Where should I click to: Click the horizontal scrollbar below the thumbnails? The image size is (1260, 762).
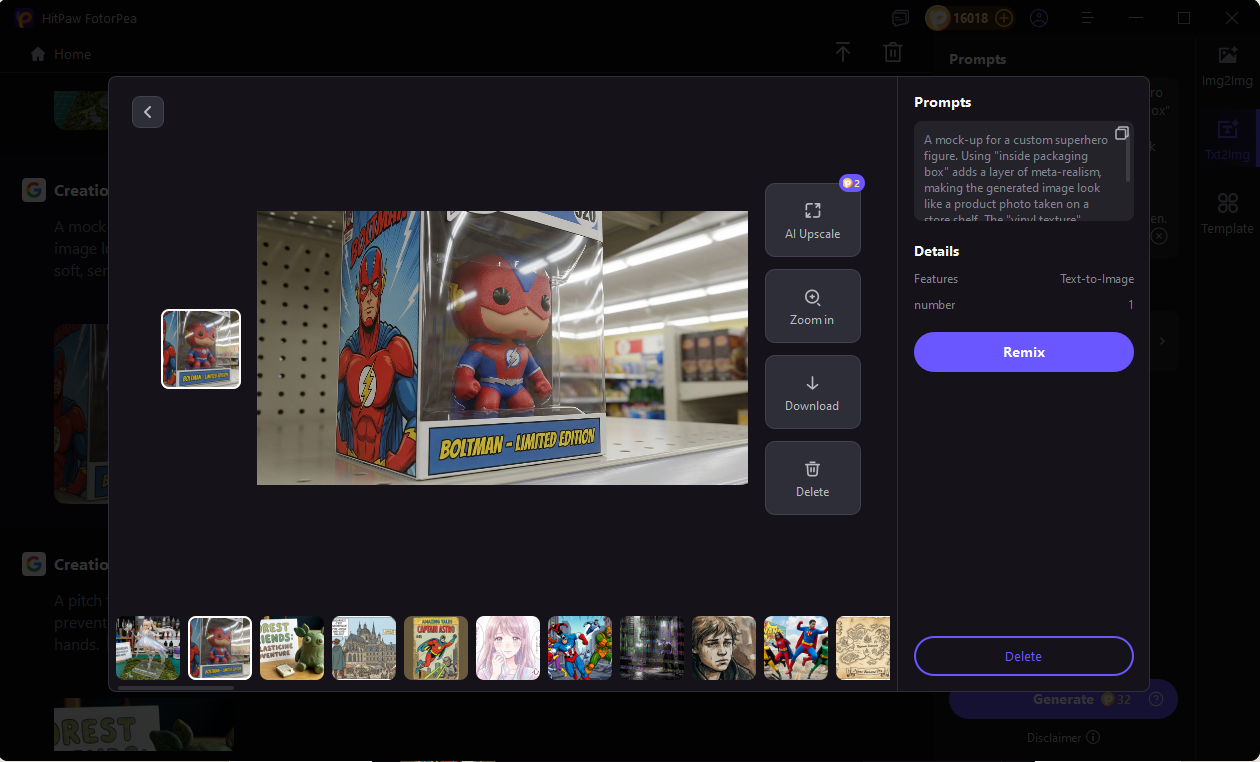[x=180, y=688]
